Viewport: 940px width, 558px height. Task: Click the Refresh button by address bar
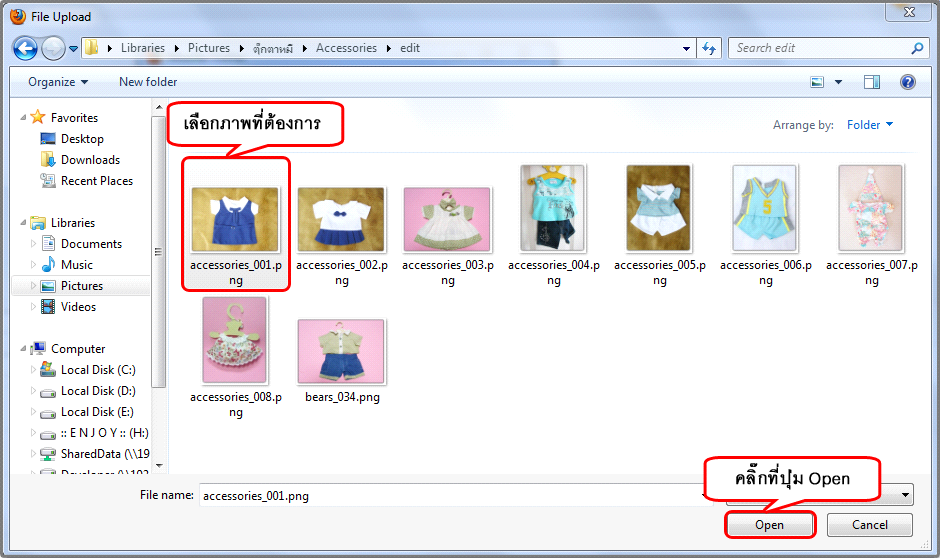coord(709,48)
